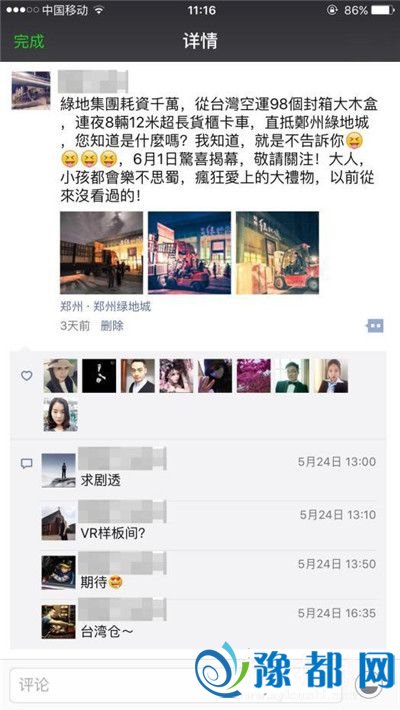This screenshot has width=400, height=710.
Task: Open the poster's profile avatar
Action: click(31, 91)
